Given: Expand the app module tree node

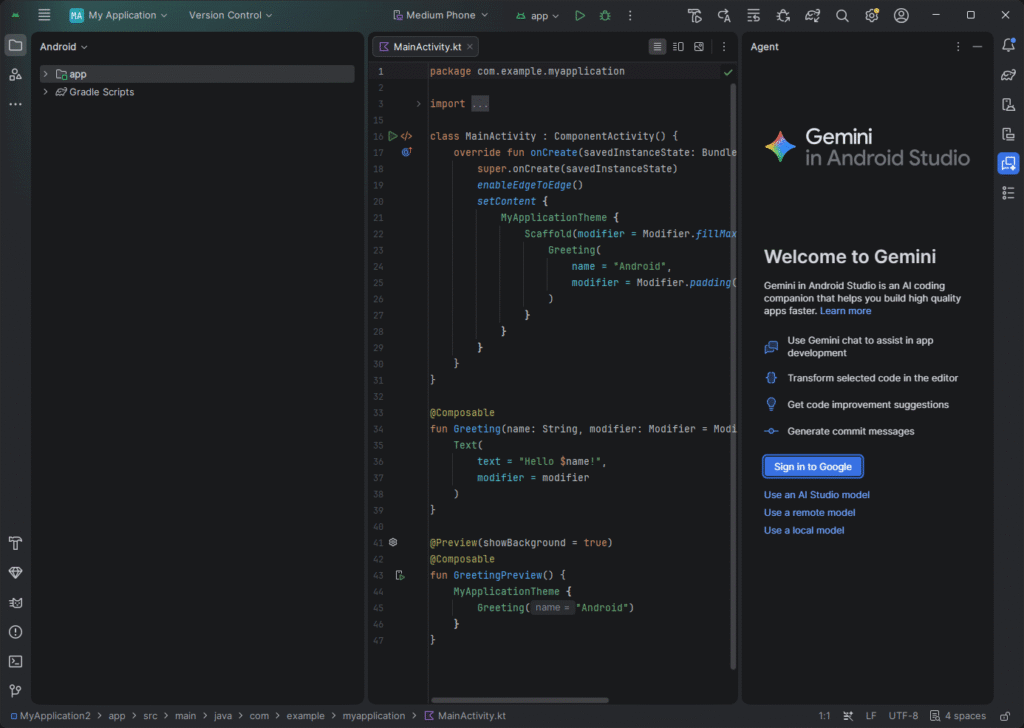Looking at the screenshot, I should click(45, 74).
